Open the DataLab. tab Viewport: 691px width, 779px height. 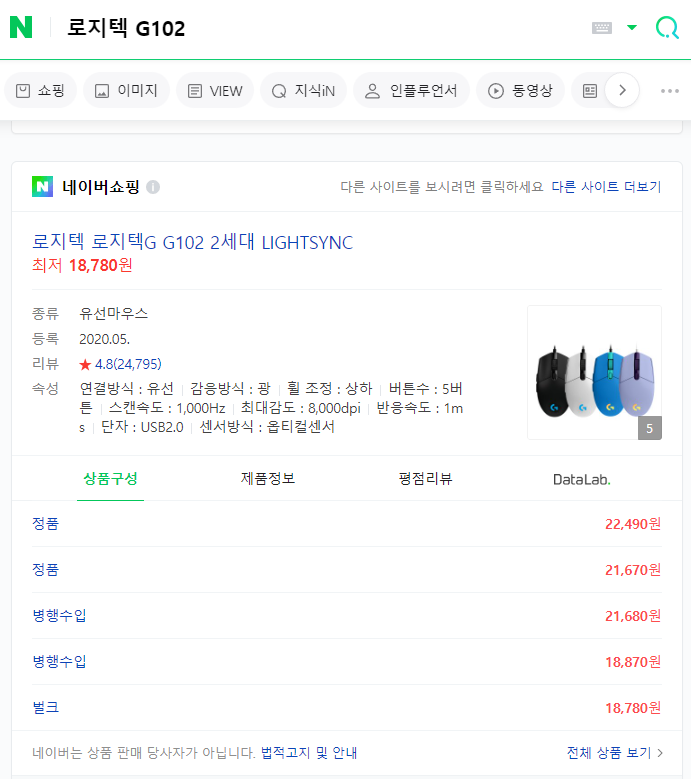coord(582,479)
